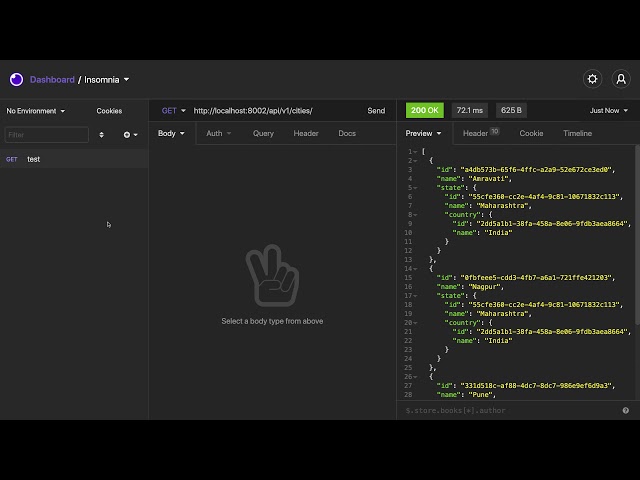Click the "Amravati" name value
This screenshot has width=640, height=480.
488,179
